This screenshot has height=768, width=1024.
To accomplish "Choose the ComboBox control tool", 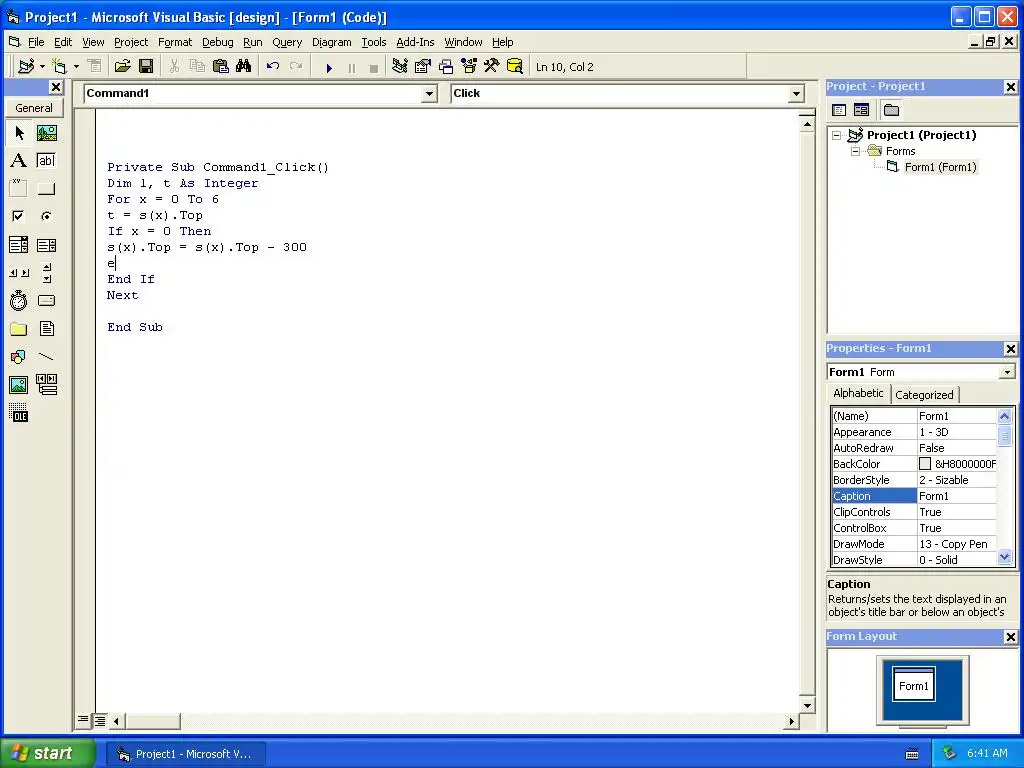I will click(x=19, y=245).
